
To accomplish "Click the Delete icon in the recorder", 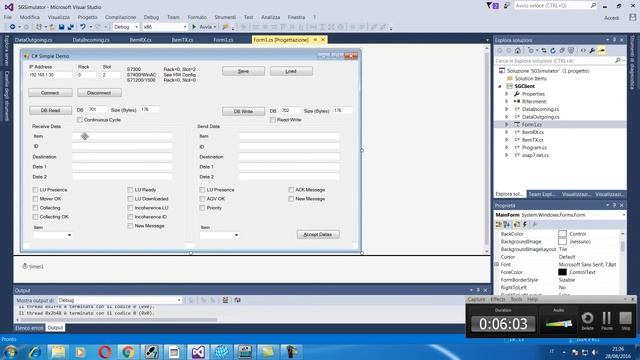I will [x=587, y=319].
